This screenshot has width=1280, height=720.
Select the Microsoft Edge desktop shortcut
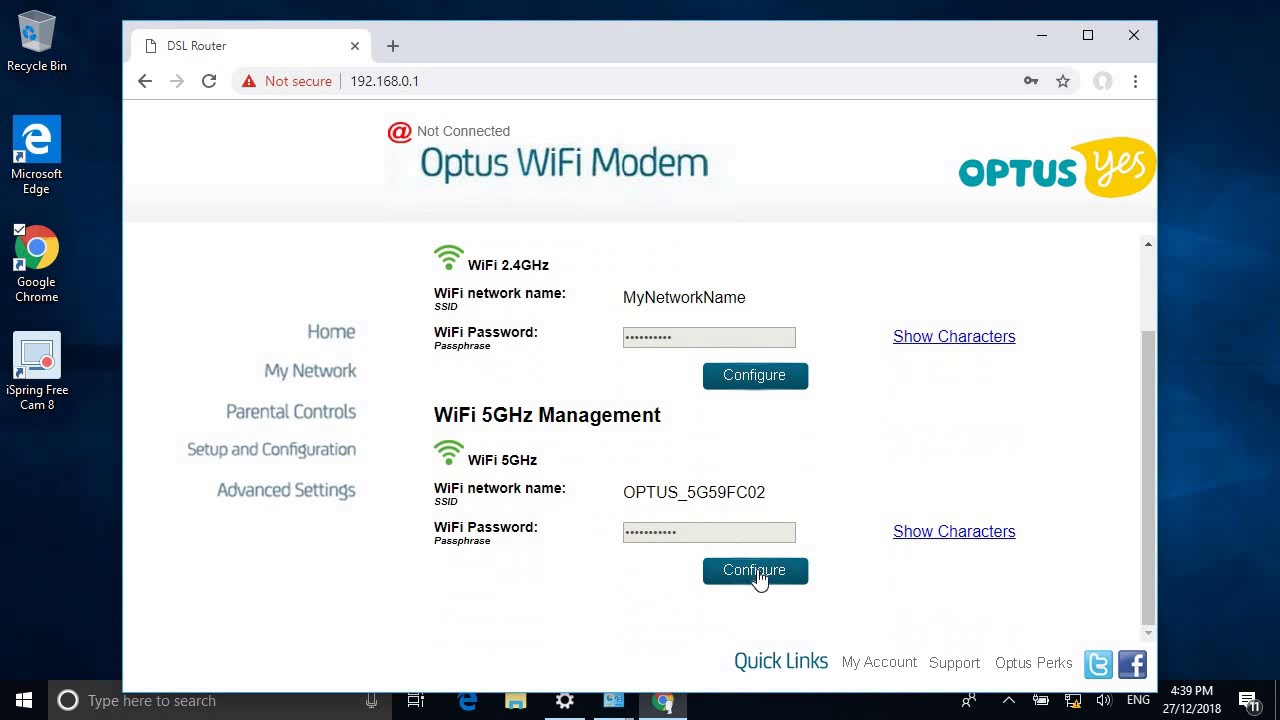click(37, 156)
